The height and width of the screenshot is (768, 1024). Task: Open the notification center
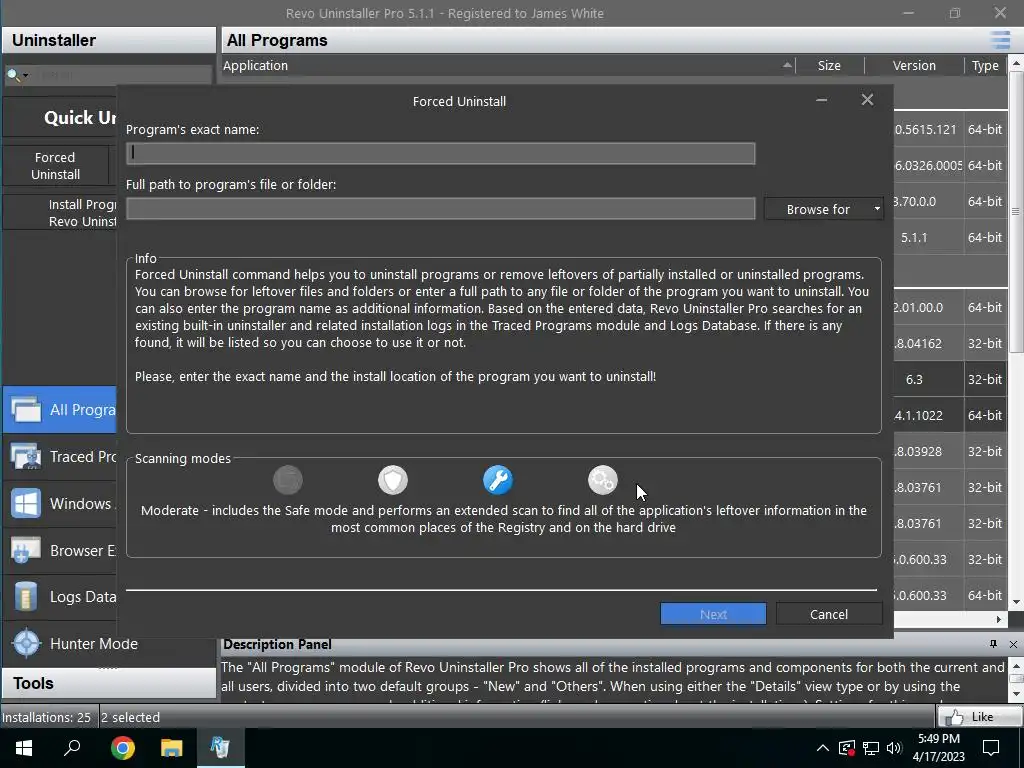point(991,748)
